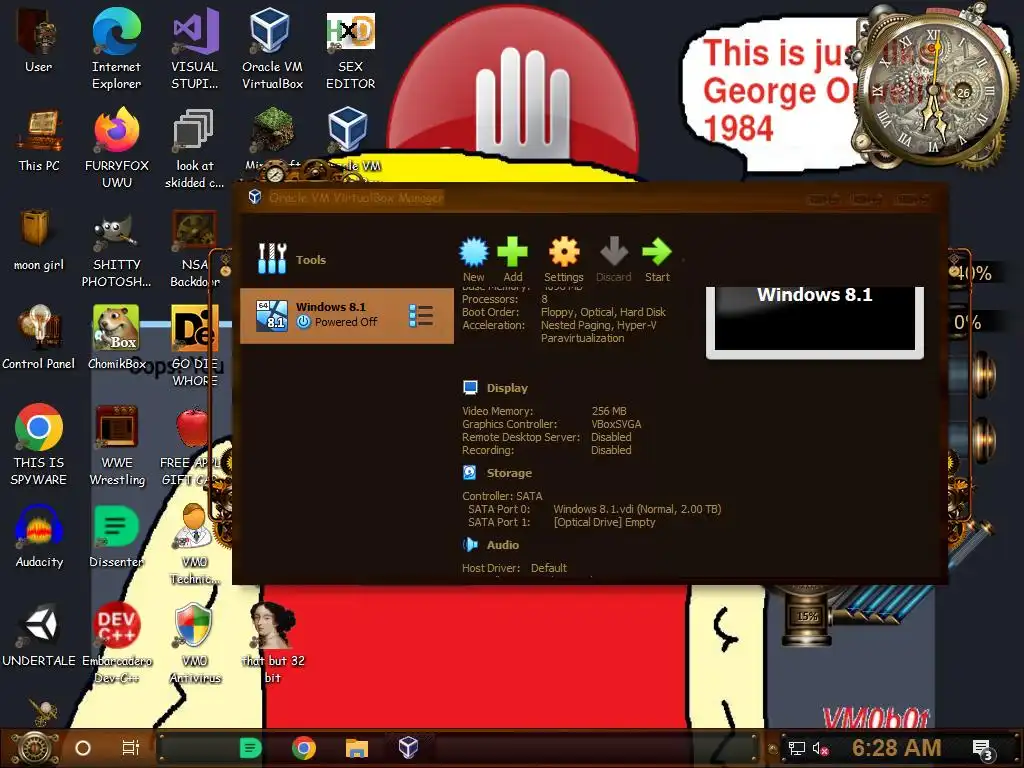Click the Optical Drive Empty text
The height and width of the screenshot is (768, 1024).
(x=604, y=522)
